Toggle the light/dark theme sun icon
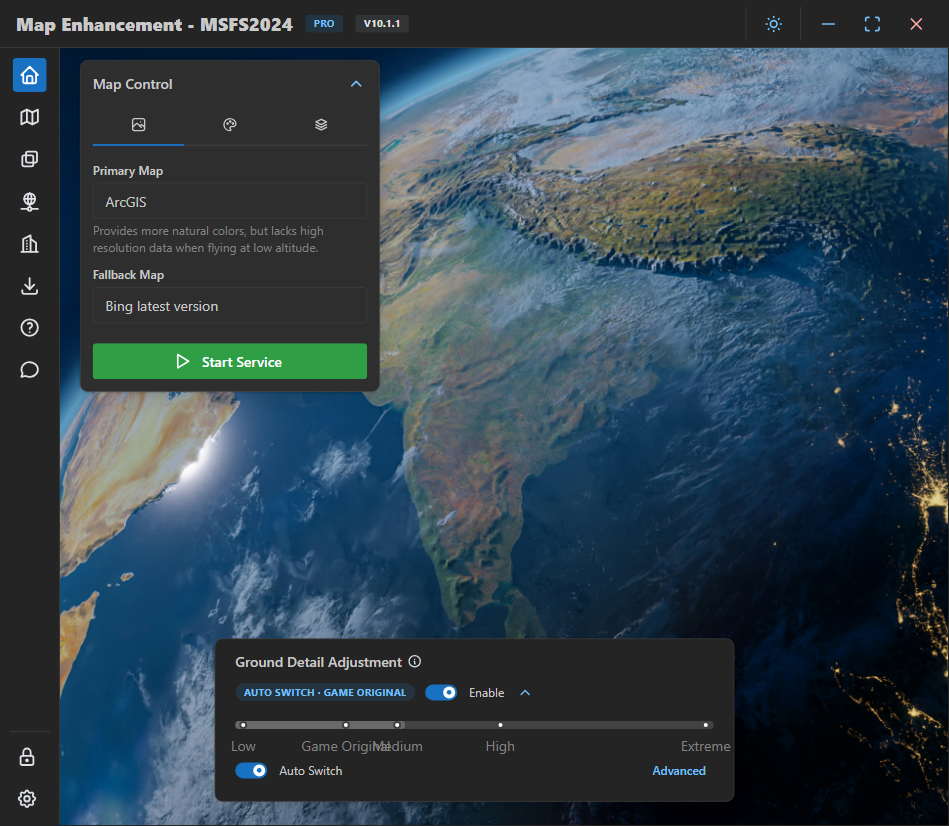This screenshot has width=949, height=826. click(x=773, y=24)
